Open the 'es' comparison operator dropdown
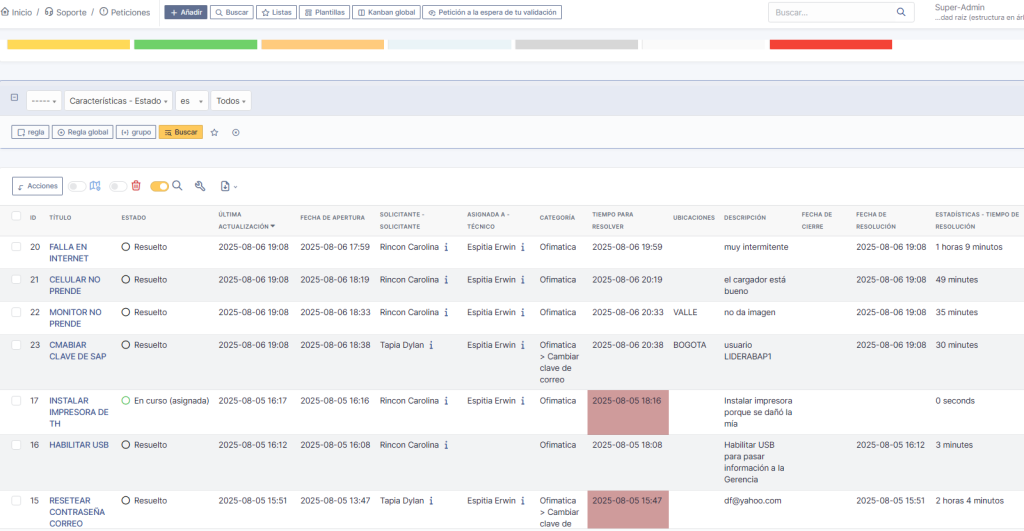Viewport: 1024px width, 531px height. [191, 101]
